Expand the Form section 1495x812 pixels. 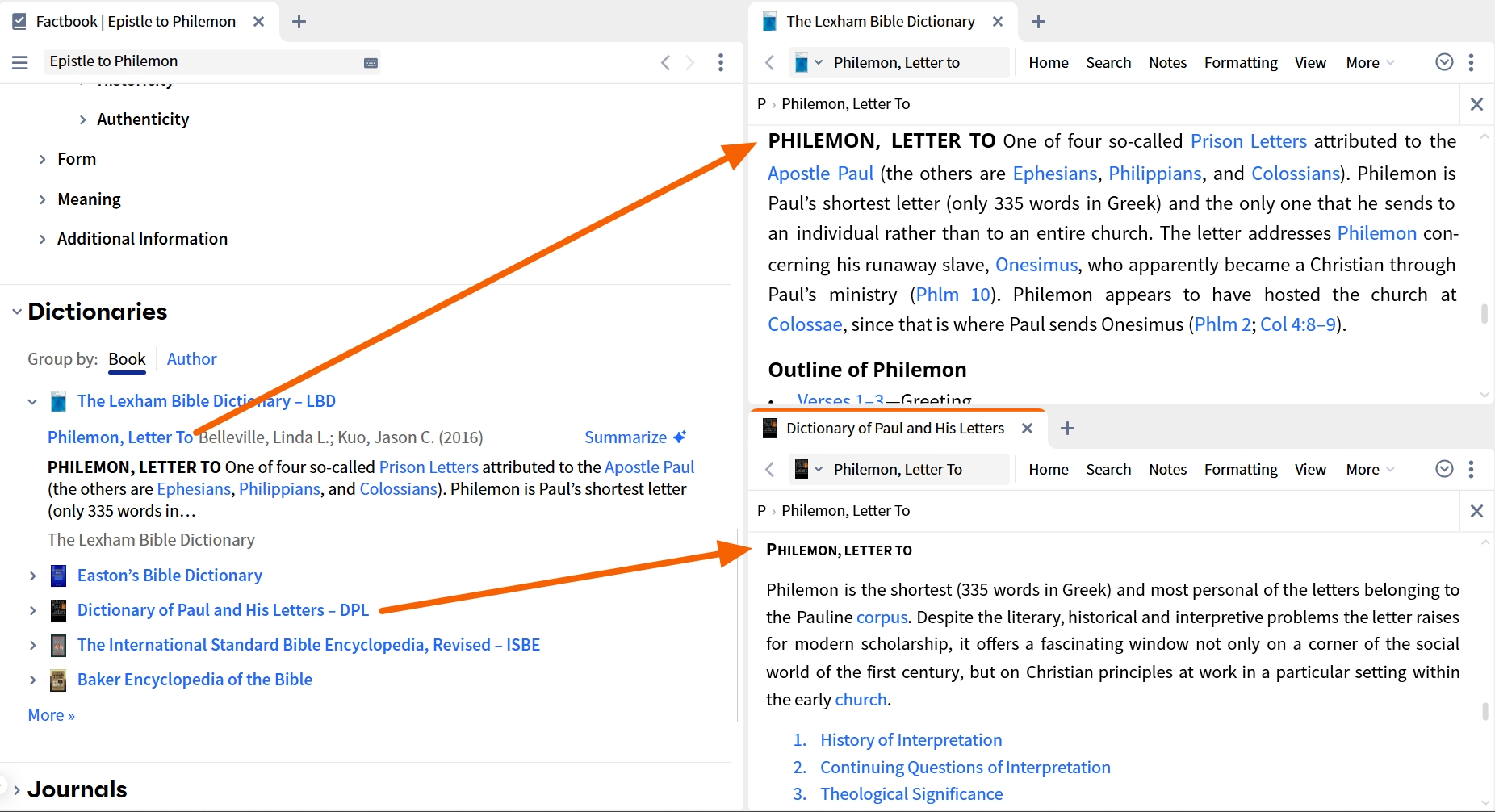(x=43, y=159)
